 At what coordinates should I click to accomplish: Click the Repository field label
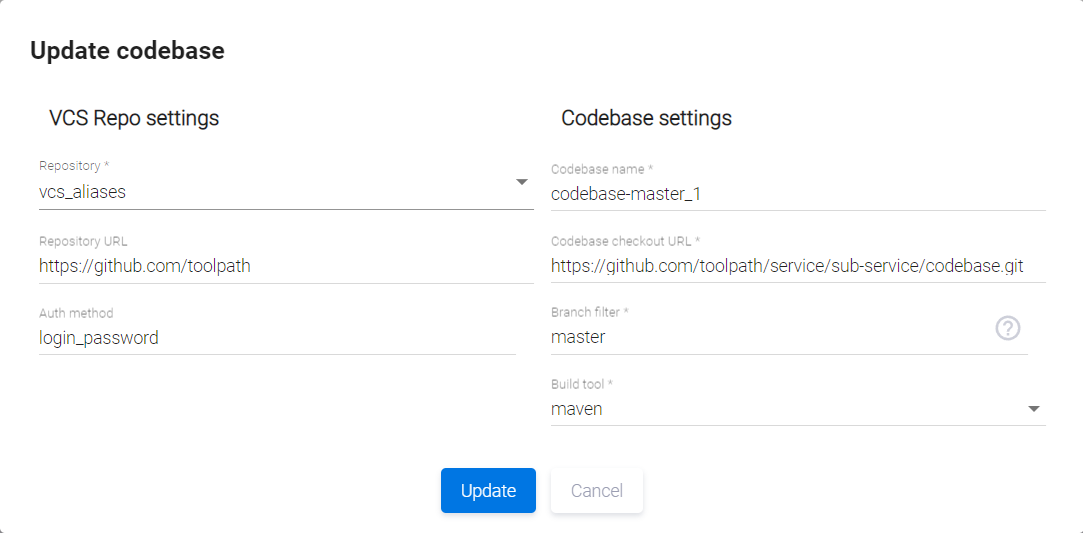(x=73, y=165)
